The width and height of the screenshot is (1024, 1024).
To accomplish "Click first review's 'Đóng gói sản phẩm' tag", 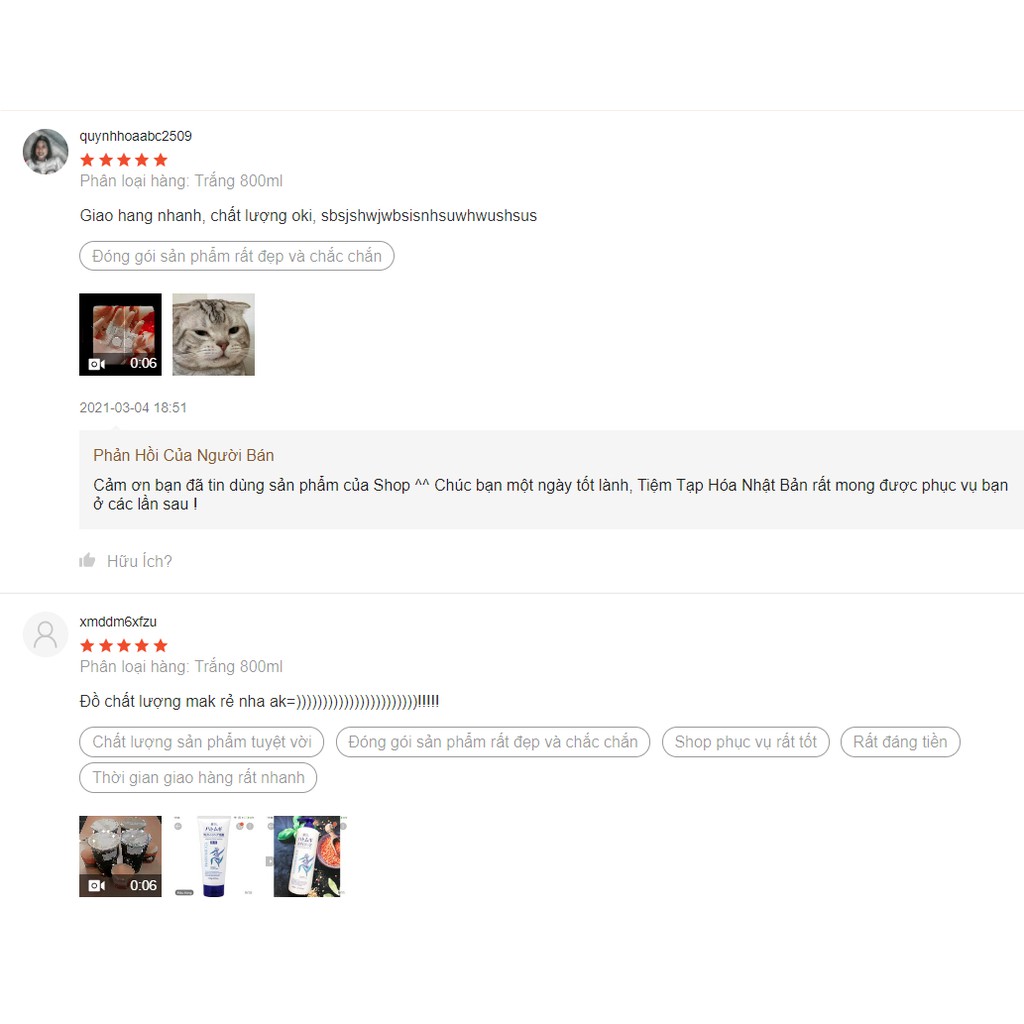I will (237, 256).
